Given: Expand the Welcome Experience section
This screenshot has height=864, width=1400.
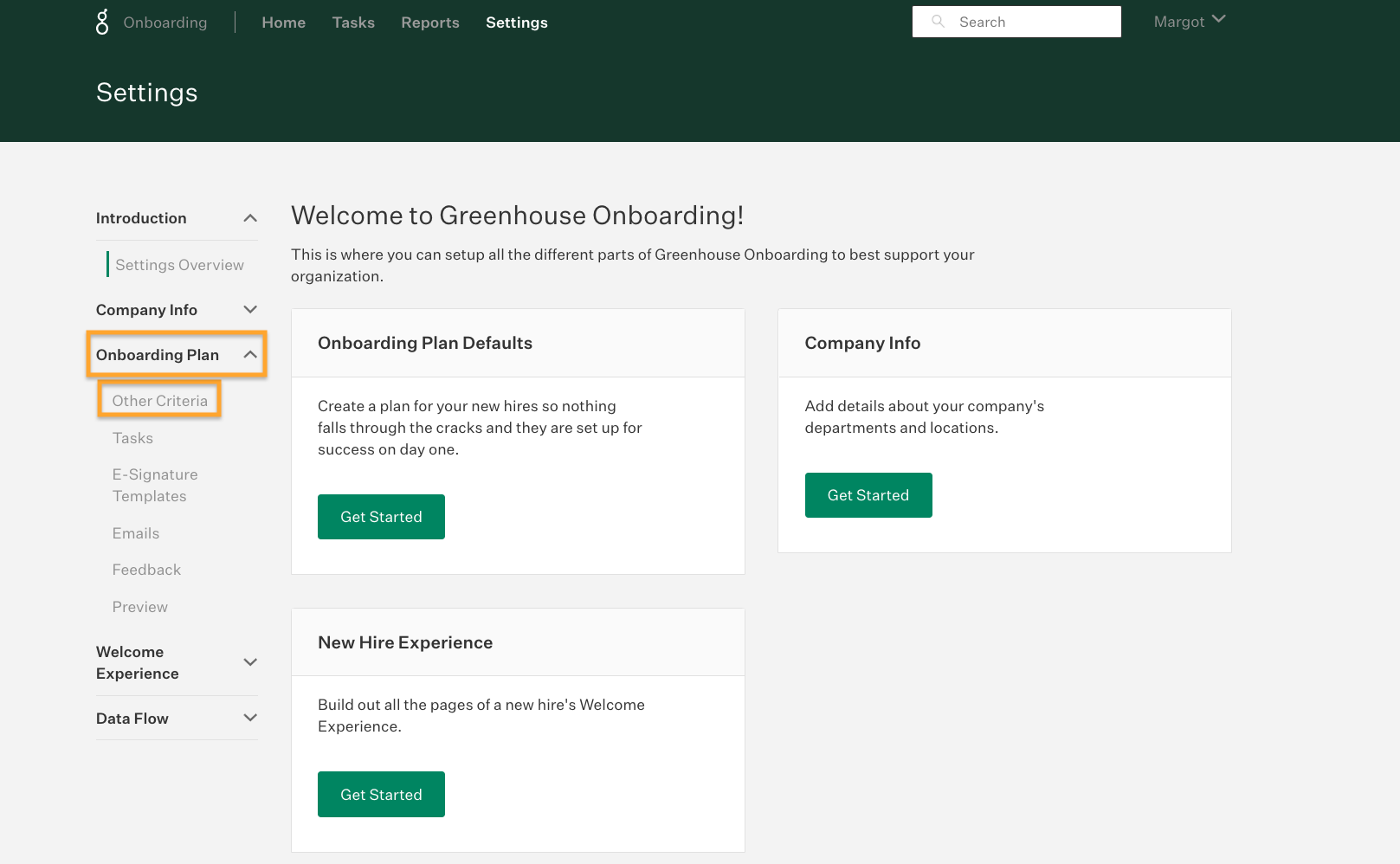Looking at the screenshot, I should (x=177, y=662).
